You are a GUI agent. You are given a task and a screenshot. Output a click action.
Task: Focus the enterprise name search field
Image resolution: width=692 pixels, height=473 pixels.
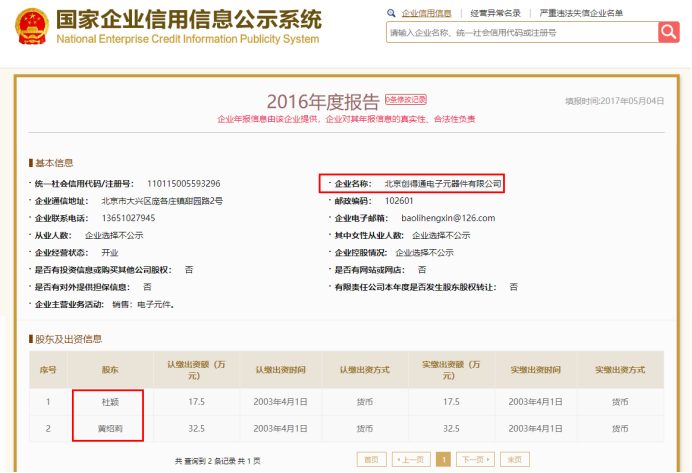tap(522, 33)
